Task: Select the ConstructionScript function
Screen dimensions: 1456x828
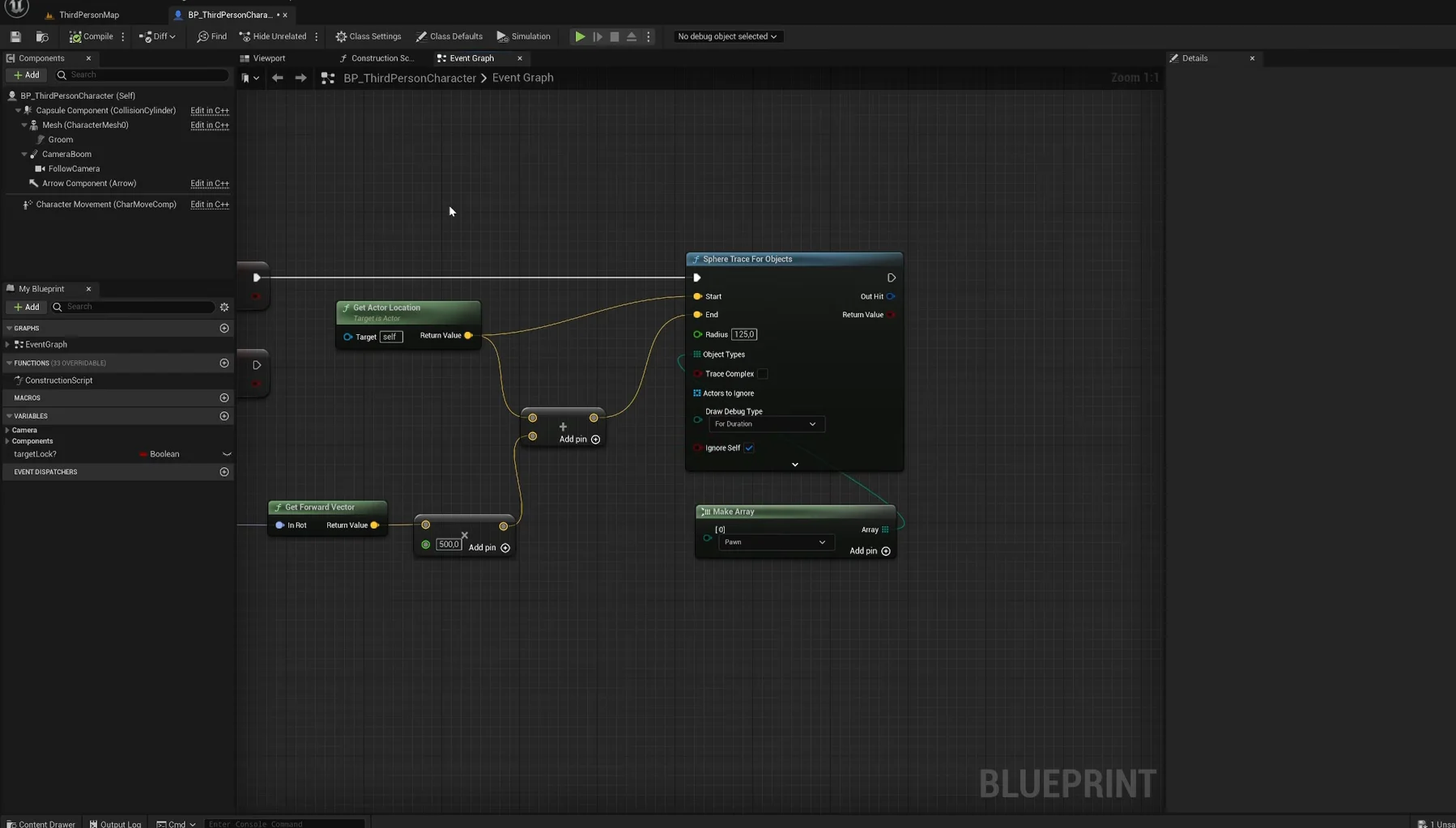Action: click(x=58, y=380)
